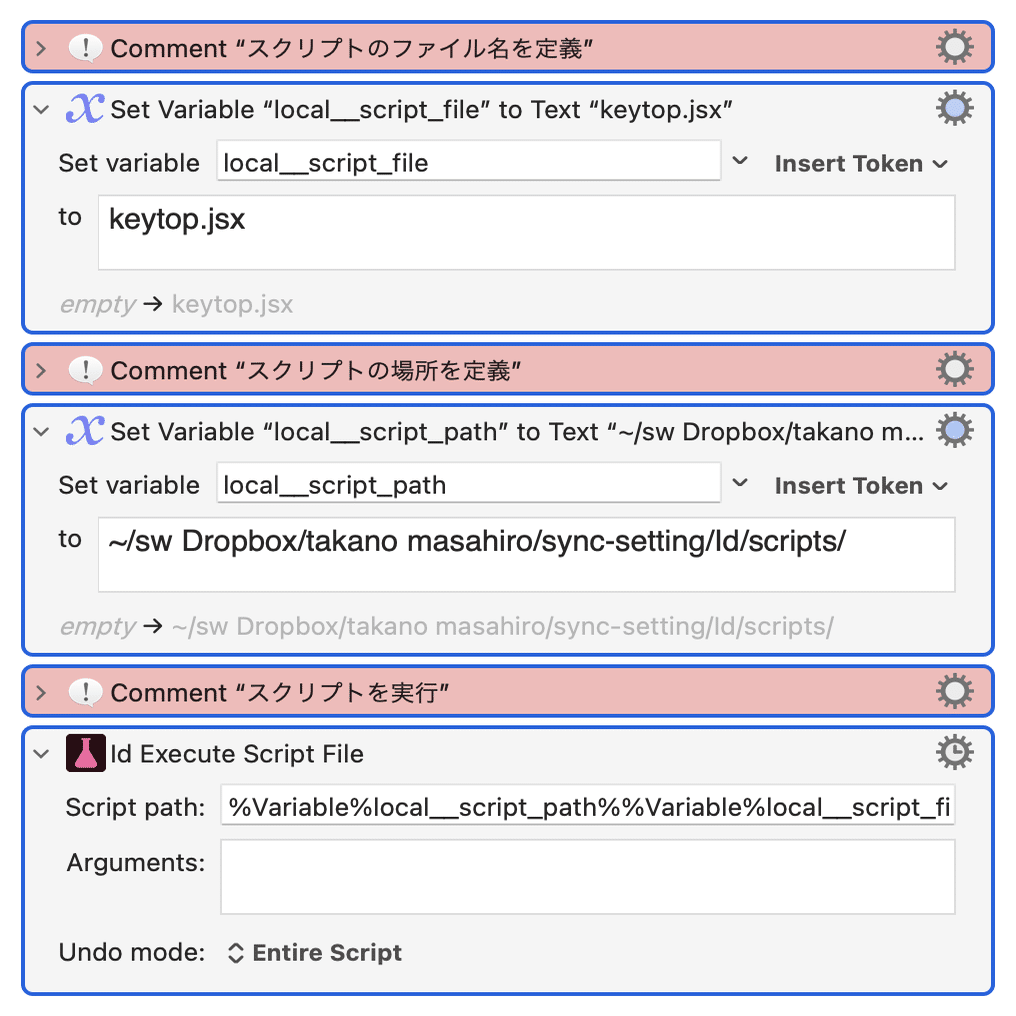This screenshot has height=1016, width=1016.
Task: Click the empty Arguments text box
Action: point(588,876)
